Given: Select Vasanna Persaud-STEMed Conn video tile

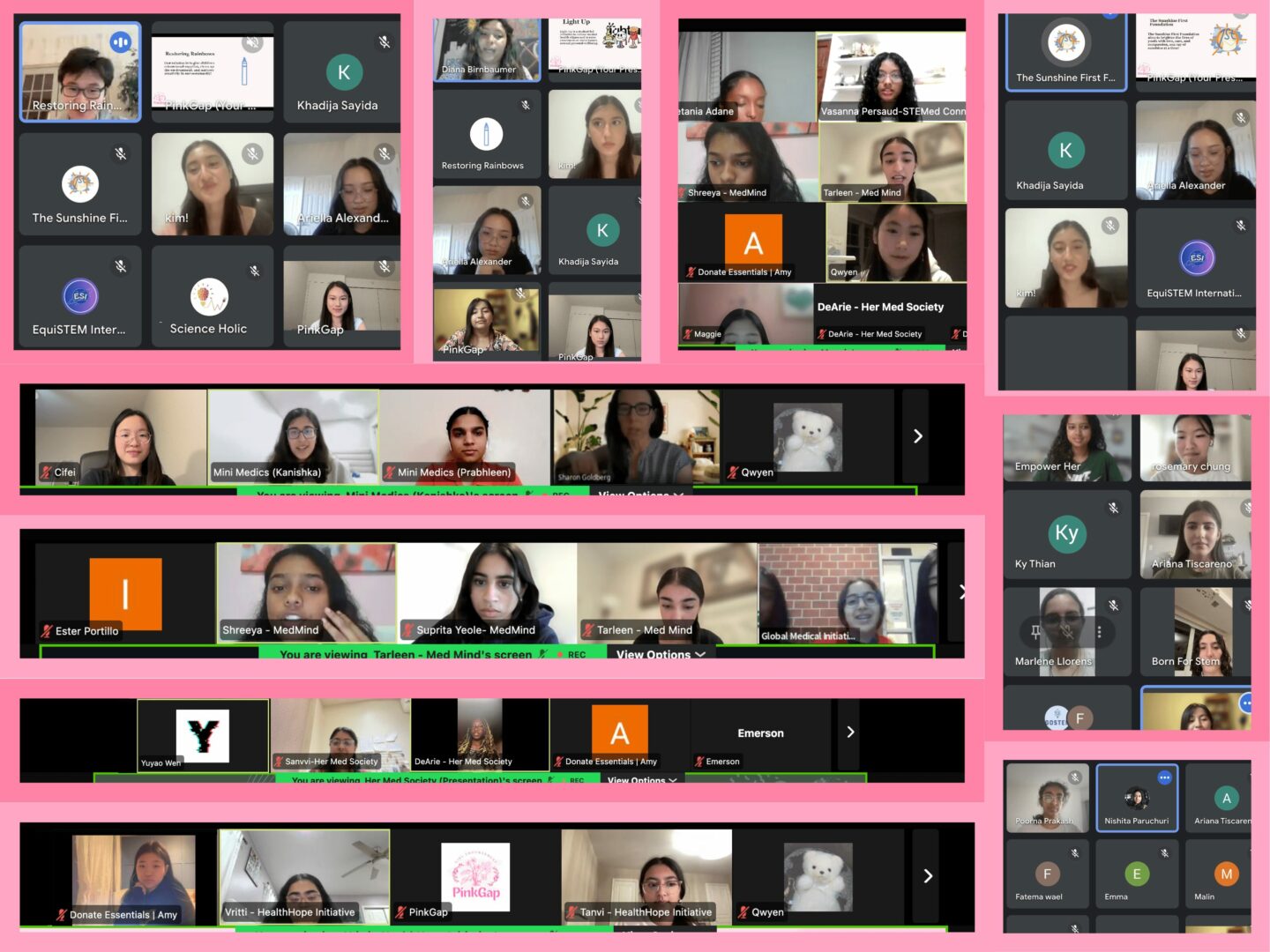Looking at the screenshot, I should 891,77.
